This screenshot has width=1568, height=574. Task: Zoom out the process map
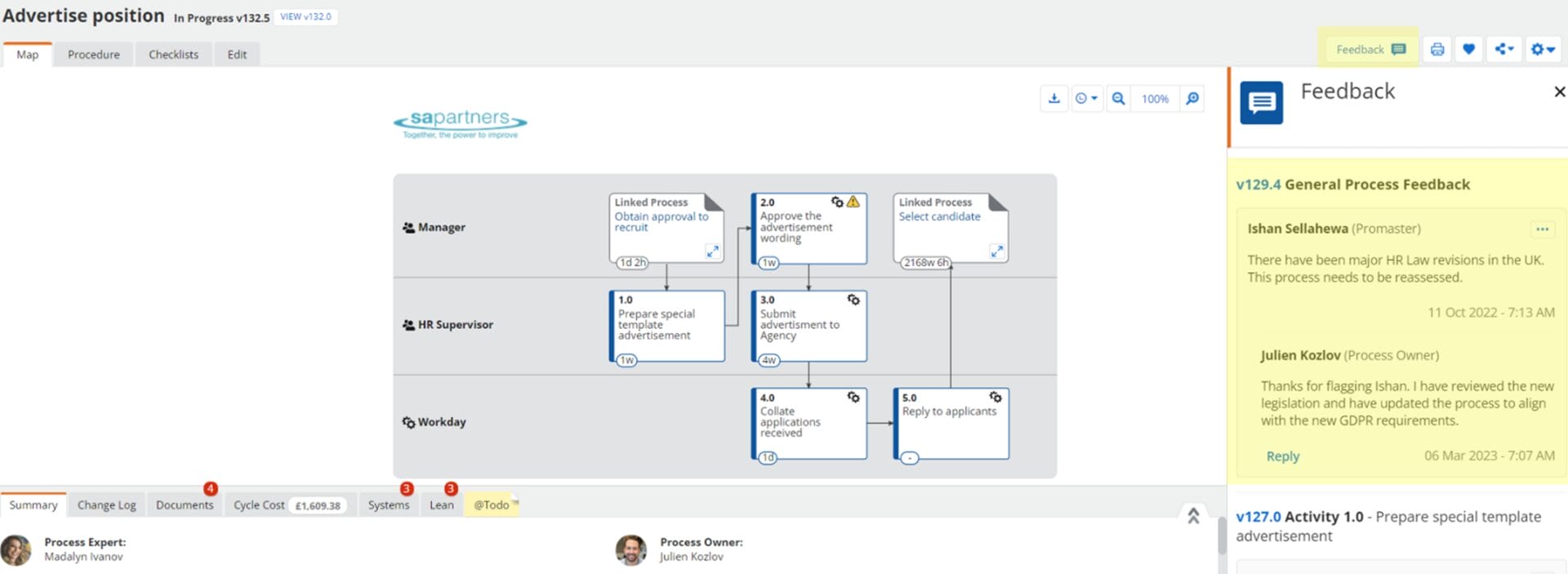pos(1118,99)
